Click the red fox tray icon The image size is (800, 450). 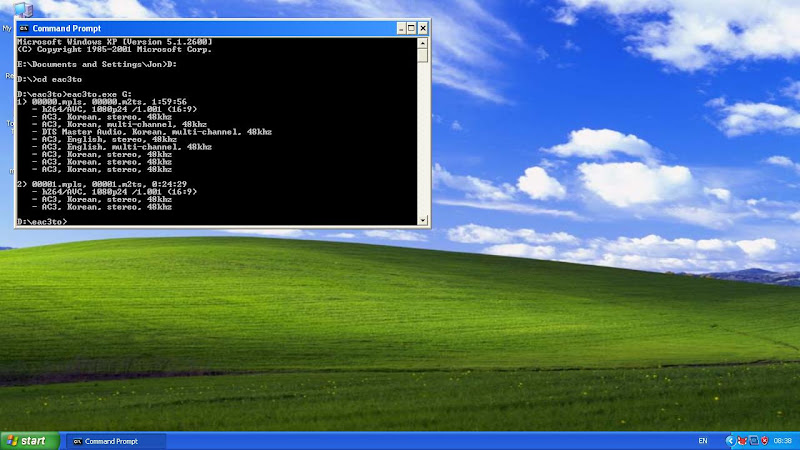[742, 441]
